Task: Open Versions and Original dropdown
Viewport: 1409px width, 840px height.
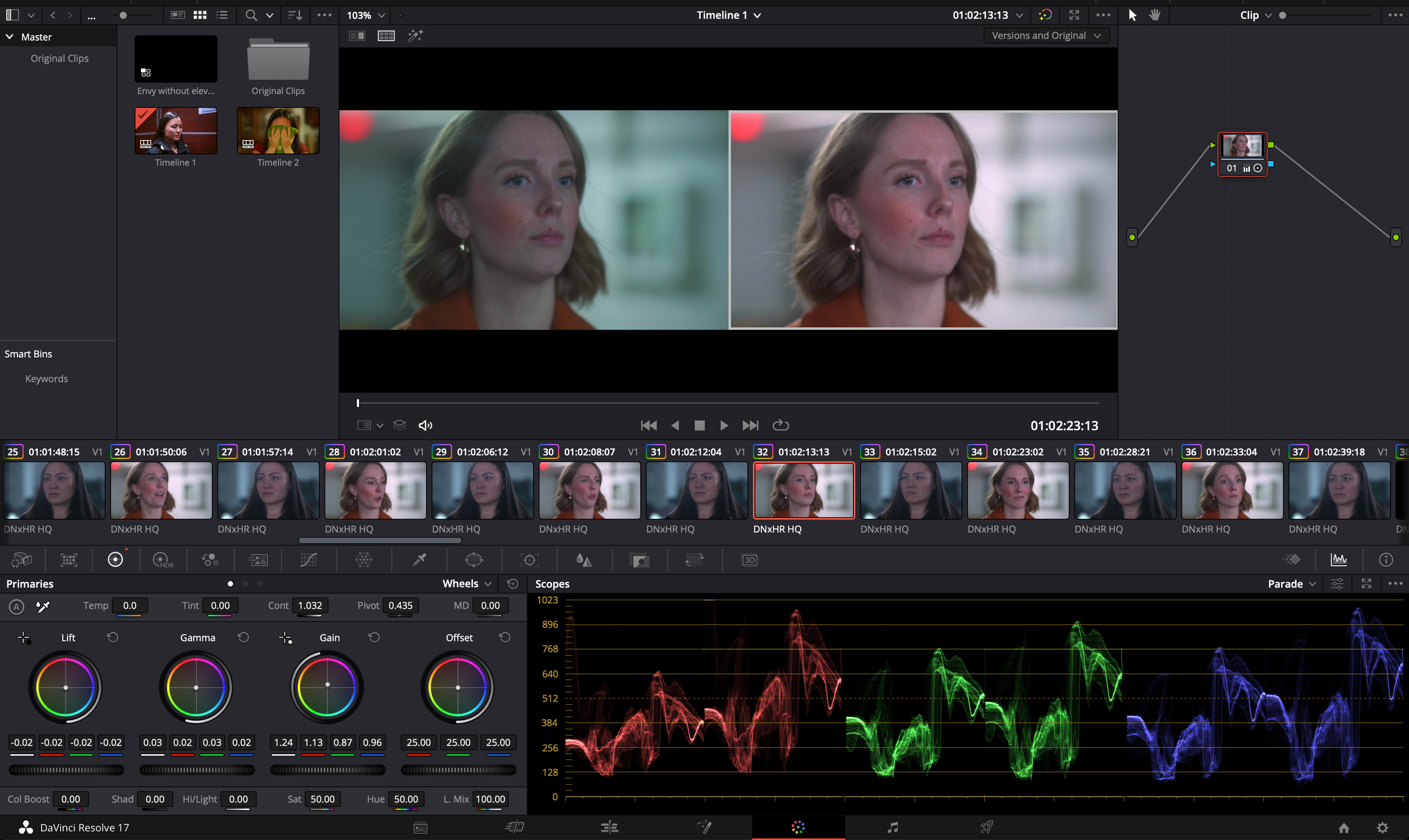Action: point(1045,35)
